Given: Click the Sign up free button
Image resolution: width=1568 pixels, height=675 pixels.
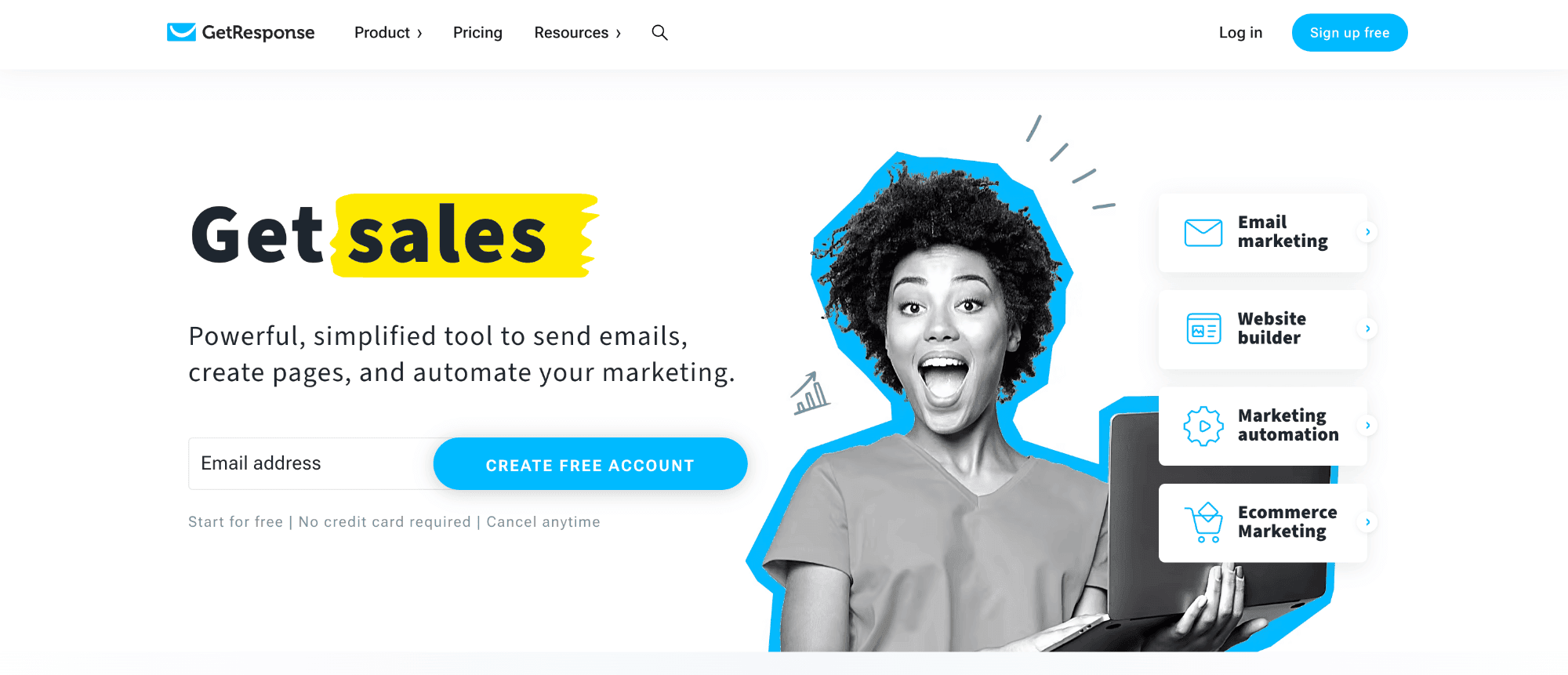Looking at the screenshot, I should click(1349, 33).
